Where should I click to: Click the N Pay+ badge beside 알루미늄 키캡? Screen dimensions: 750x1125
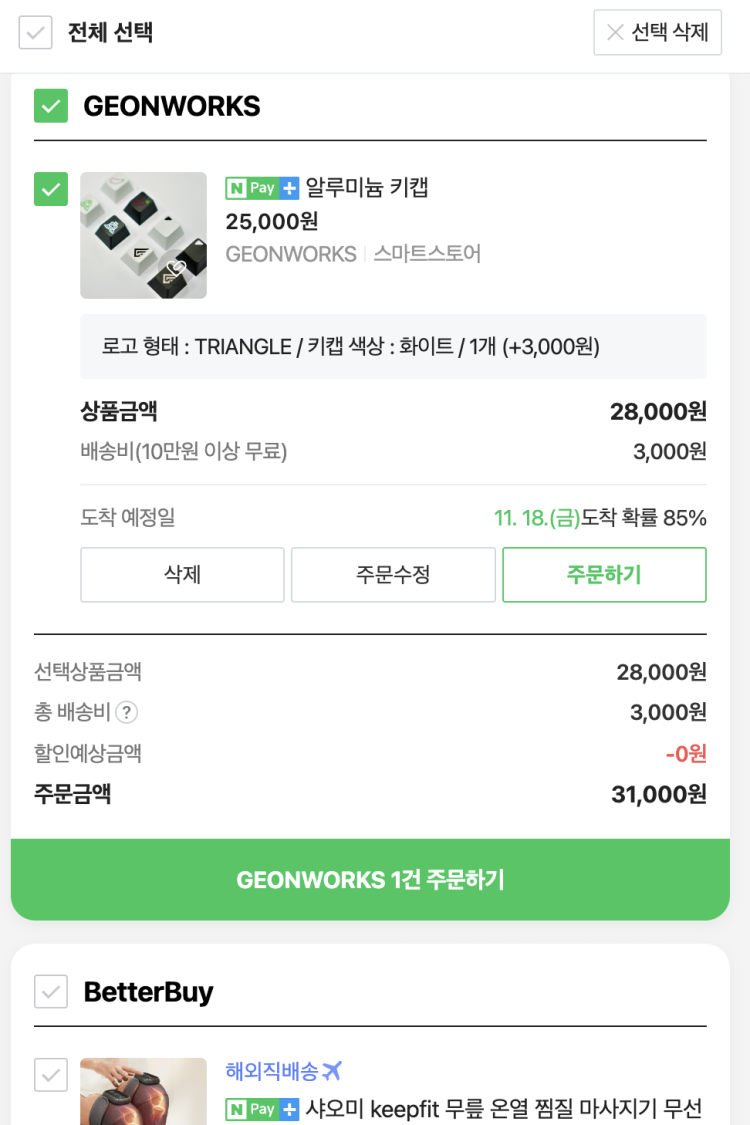click(262, 188)
